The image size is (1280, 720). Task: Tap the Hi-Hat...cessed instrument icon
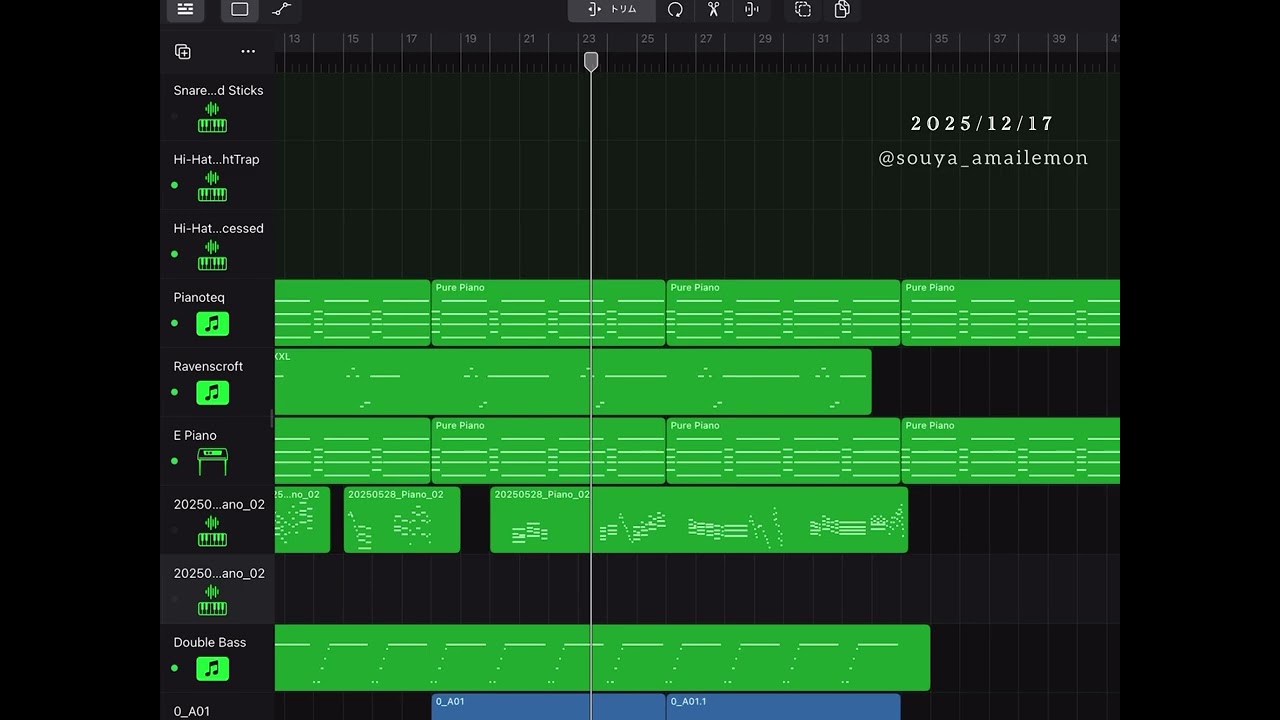pyautogui.click(x=212, y=255)
